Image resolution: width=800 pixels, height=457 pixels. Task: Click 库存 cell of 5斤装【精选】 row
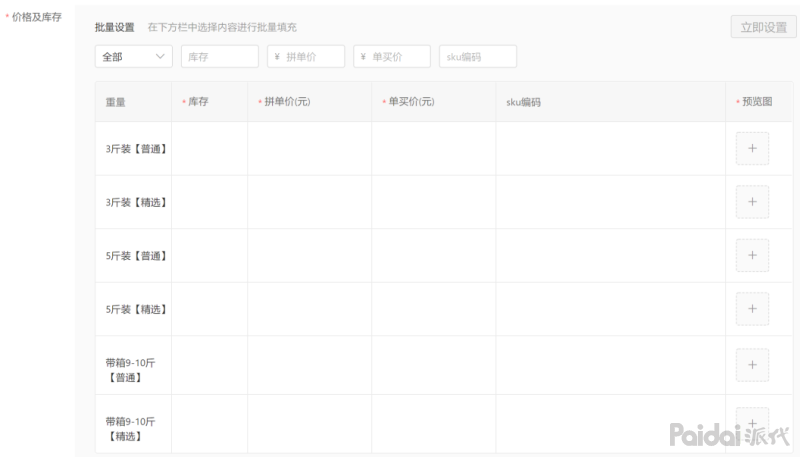[210, 309]
